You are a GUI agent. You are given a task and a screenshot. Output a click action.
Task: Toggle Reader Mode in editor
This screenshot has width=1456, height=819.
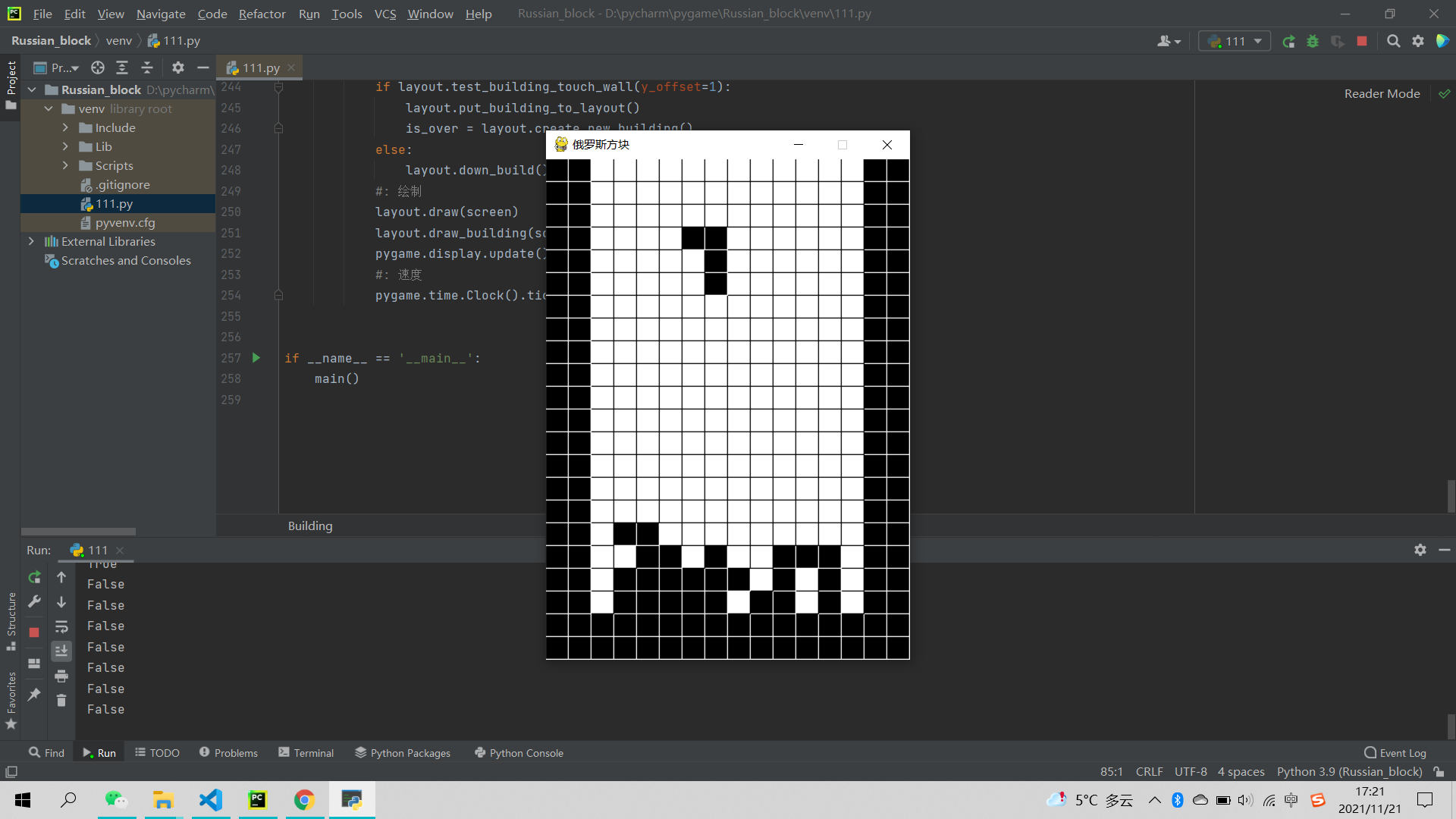[1382, 93]
